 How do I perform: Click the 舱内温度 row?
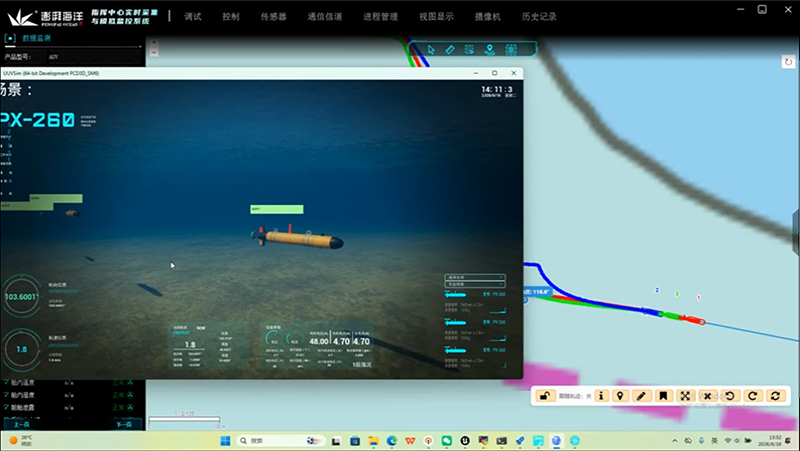pos(69,382)
